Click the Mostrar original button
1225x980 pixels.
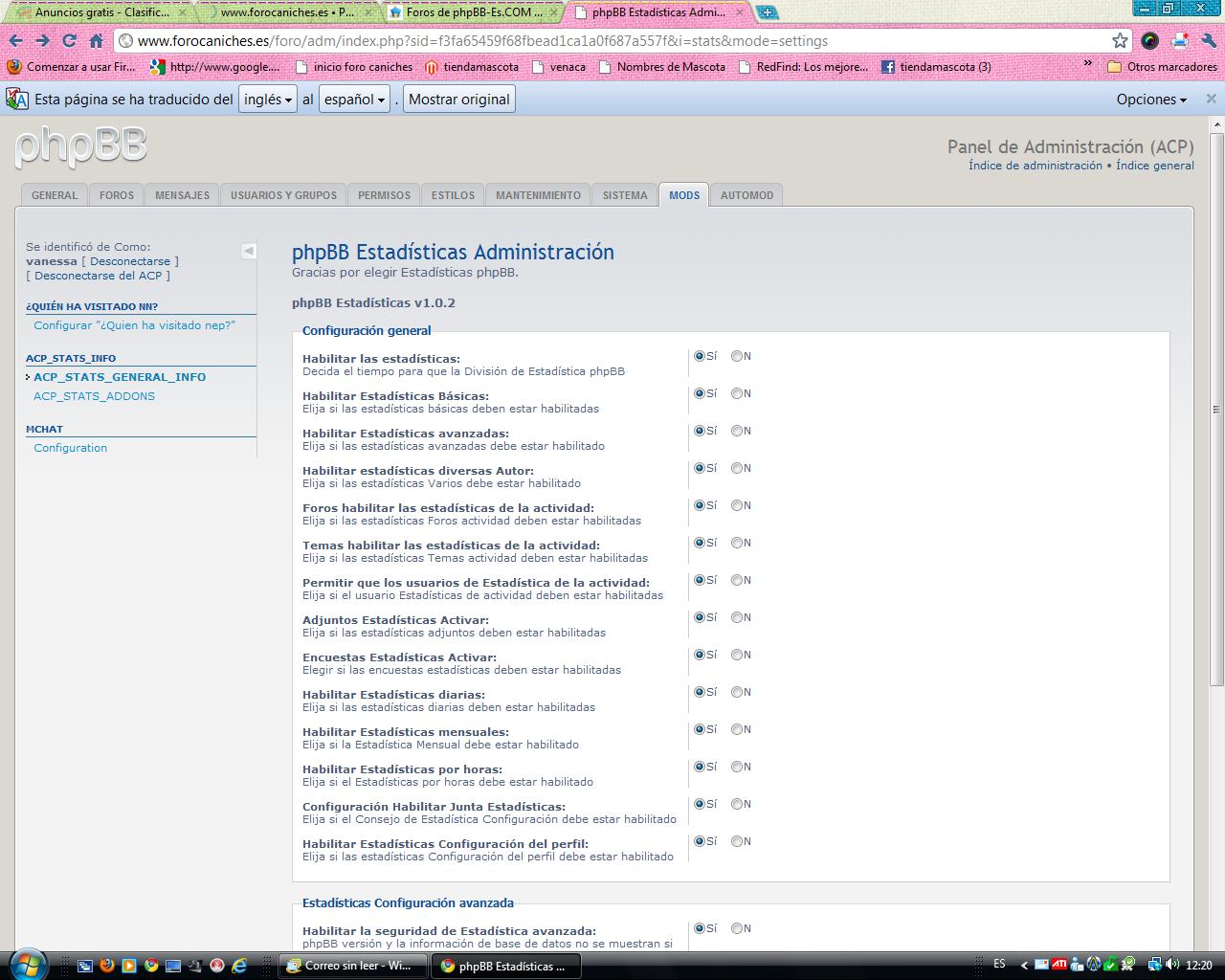459,100
